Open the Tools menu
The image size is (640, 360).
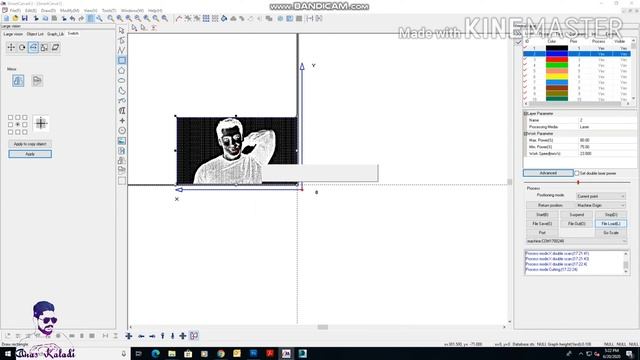point(109,11)
